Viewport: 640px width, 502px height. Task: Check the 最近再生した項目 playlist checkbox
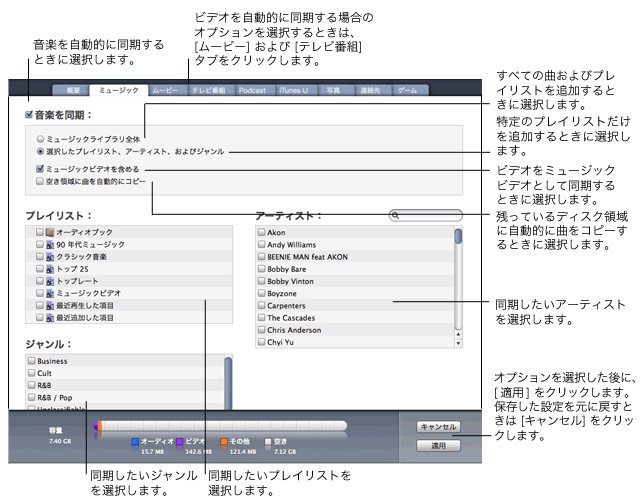click(x=40, y=305)
